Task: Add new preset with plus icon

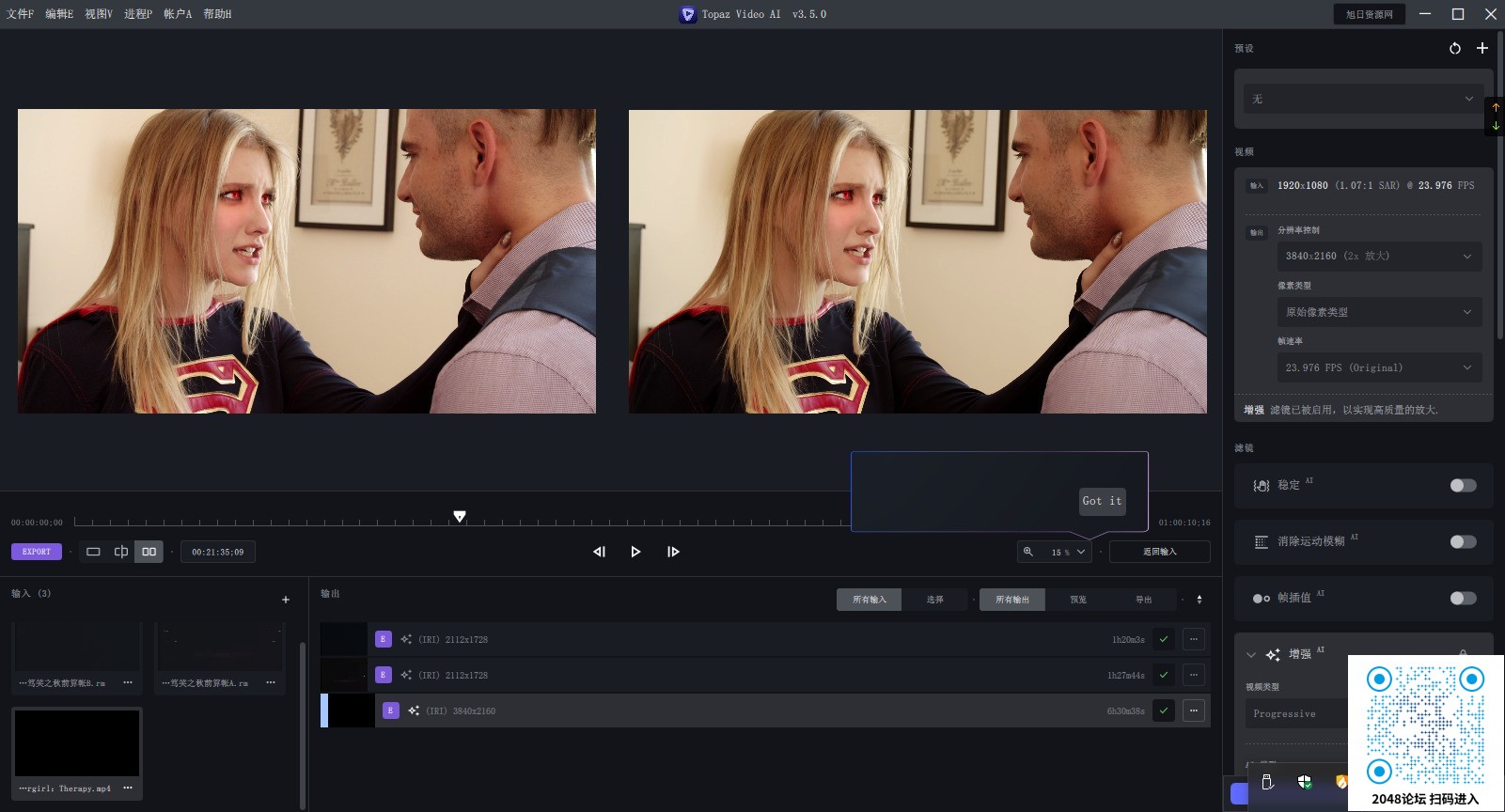Action: [1482, 48]
